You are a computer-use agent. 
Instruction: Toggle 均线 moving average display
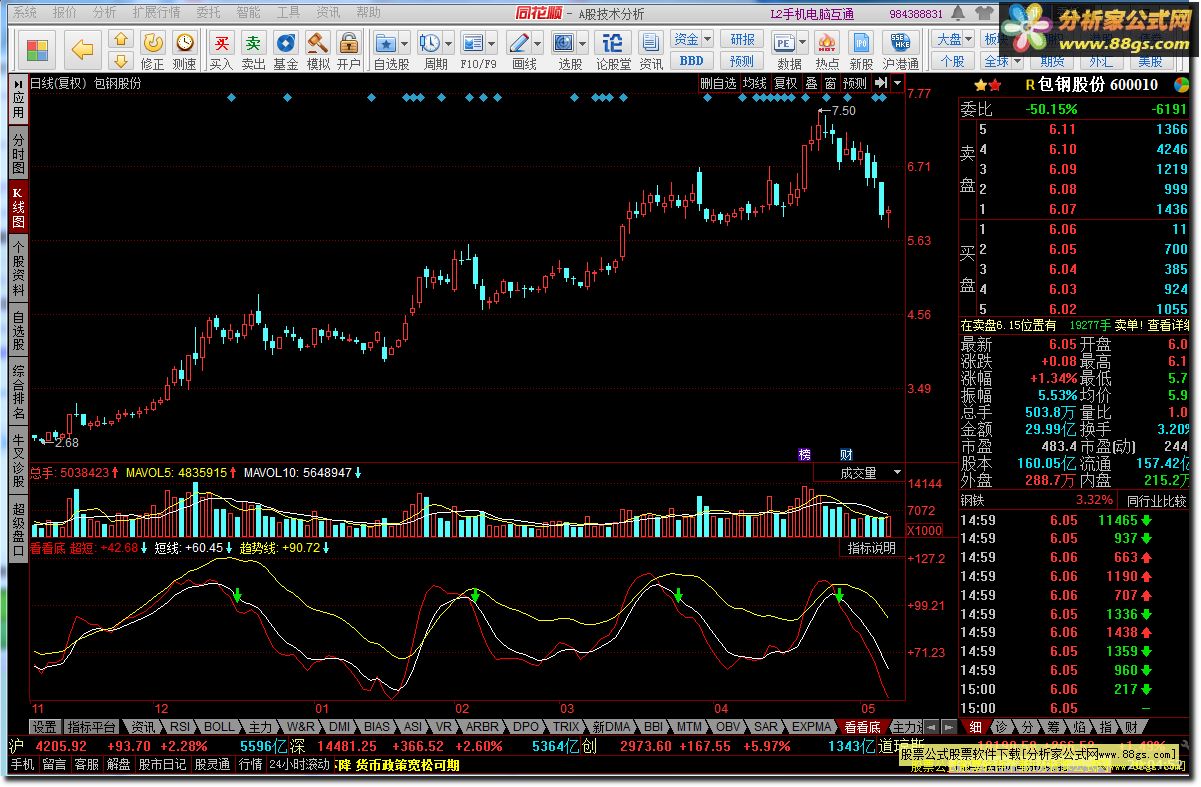coord(754,84)
